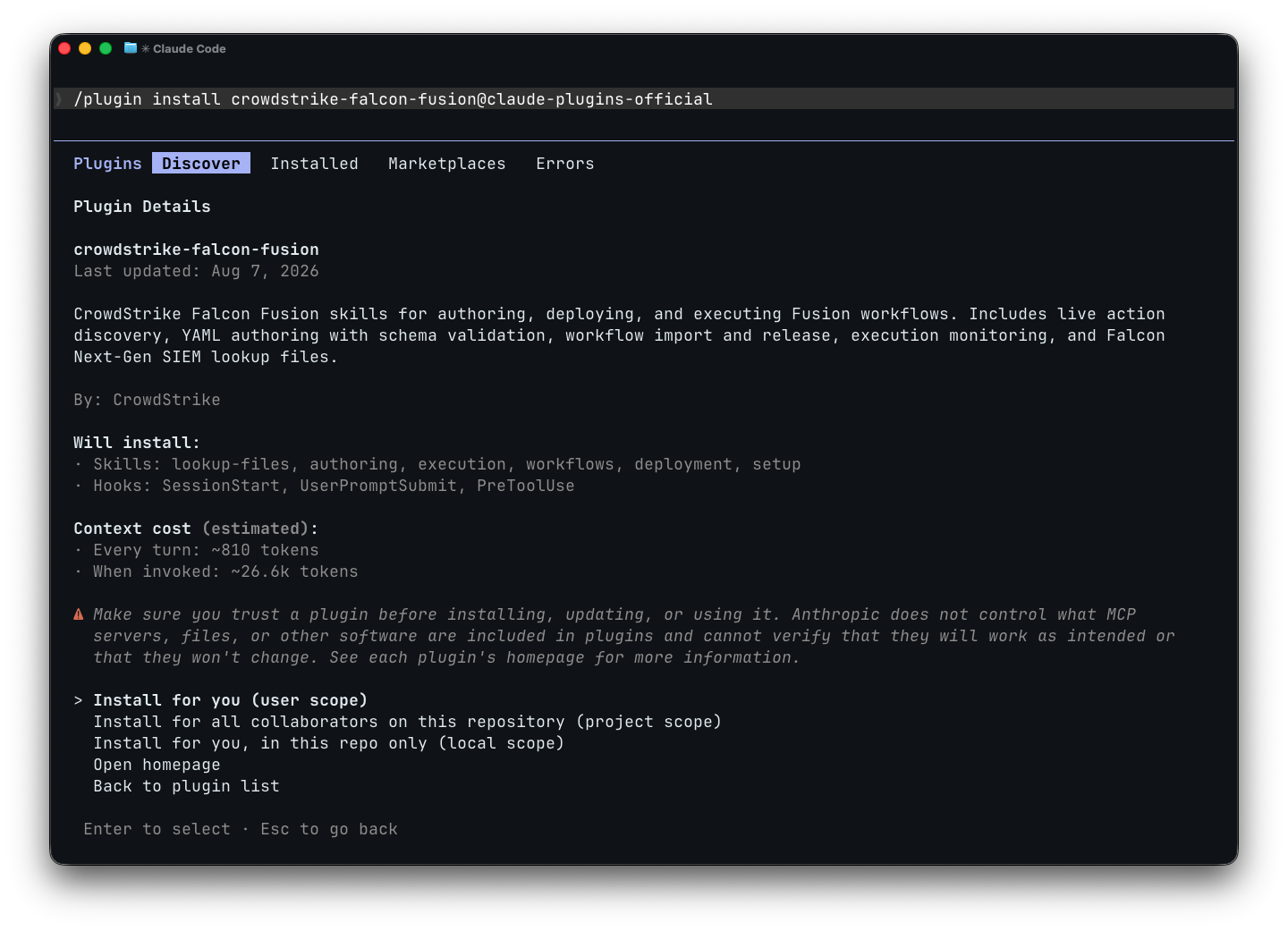Click the By: CrowdStrike author line

pyautogui.click(x=147, y=400)
